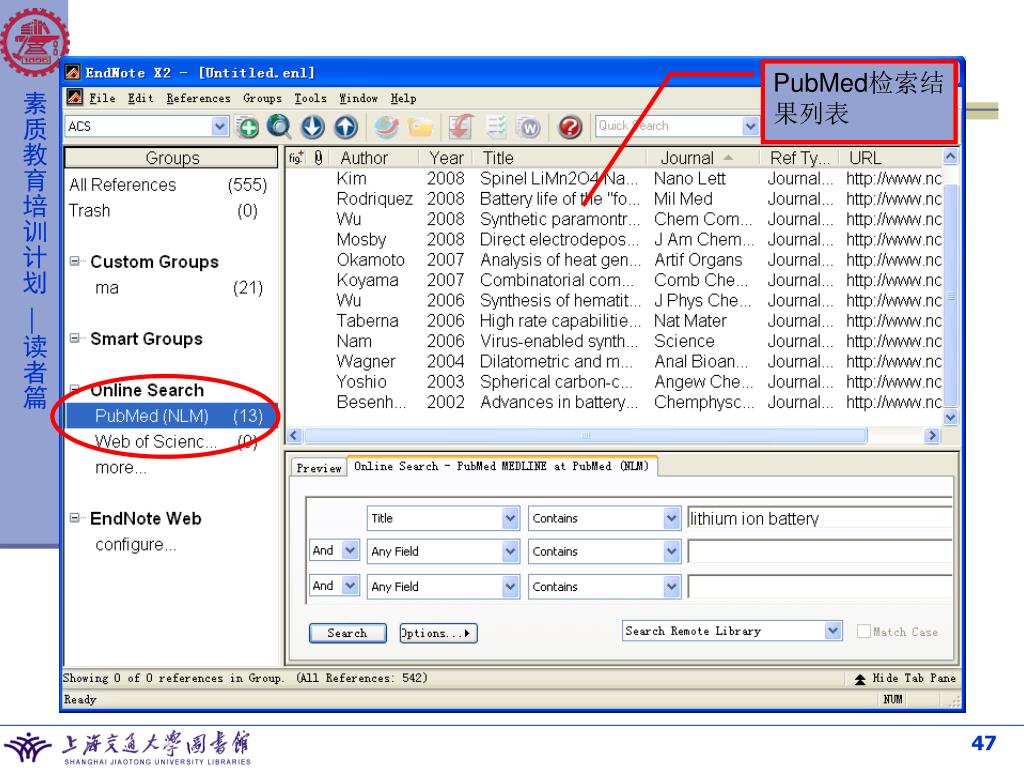Click configure... under EndNote Web

tap(135, 545)
